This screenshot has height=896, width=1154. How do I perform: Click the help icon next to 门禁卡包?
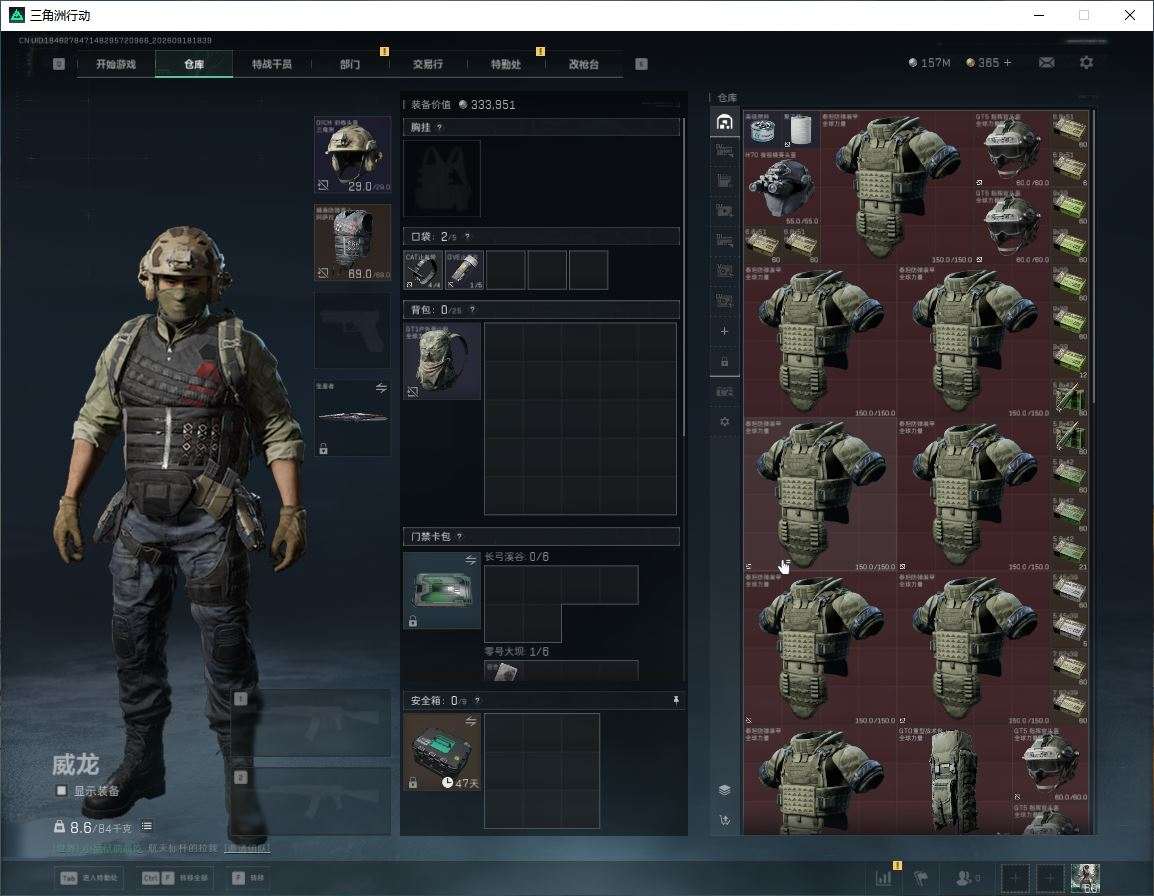(459, 537)
